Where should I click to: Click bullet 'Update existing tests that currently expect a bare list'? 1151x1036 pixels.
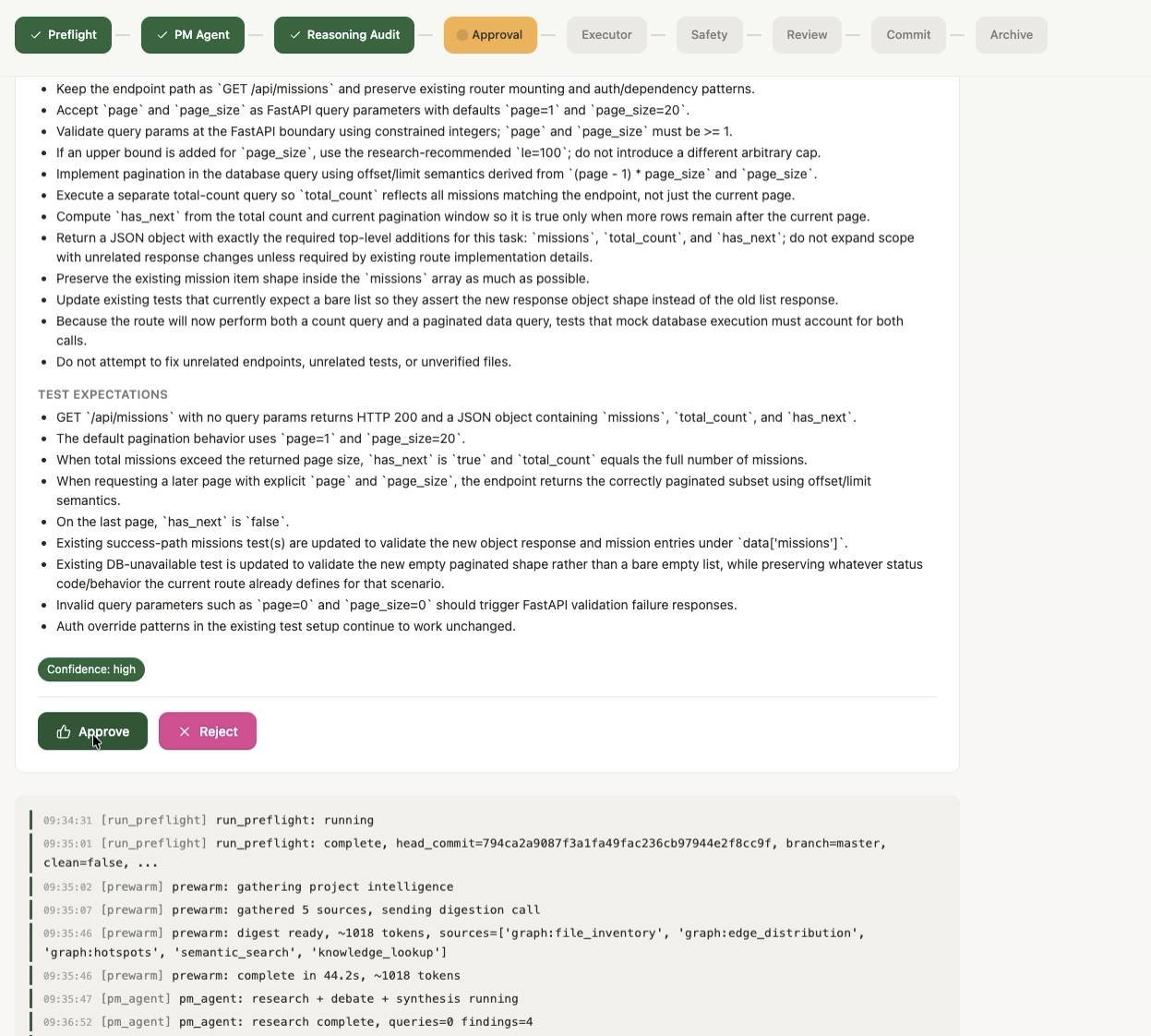point(447,299)
